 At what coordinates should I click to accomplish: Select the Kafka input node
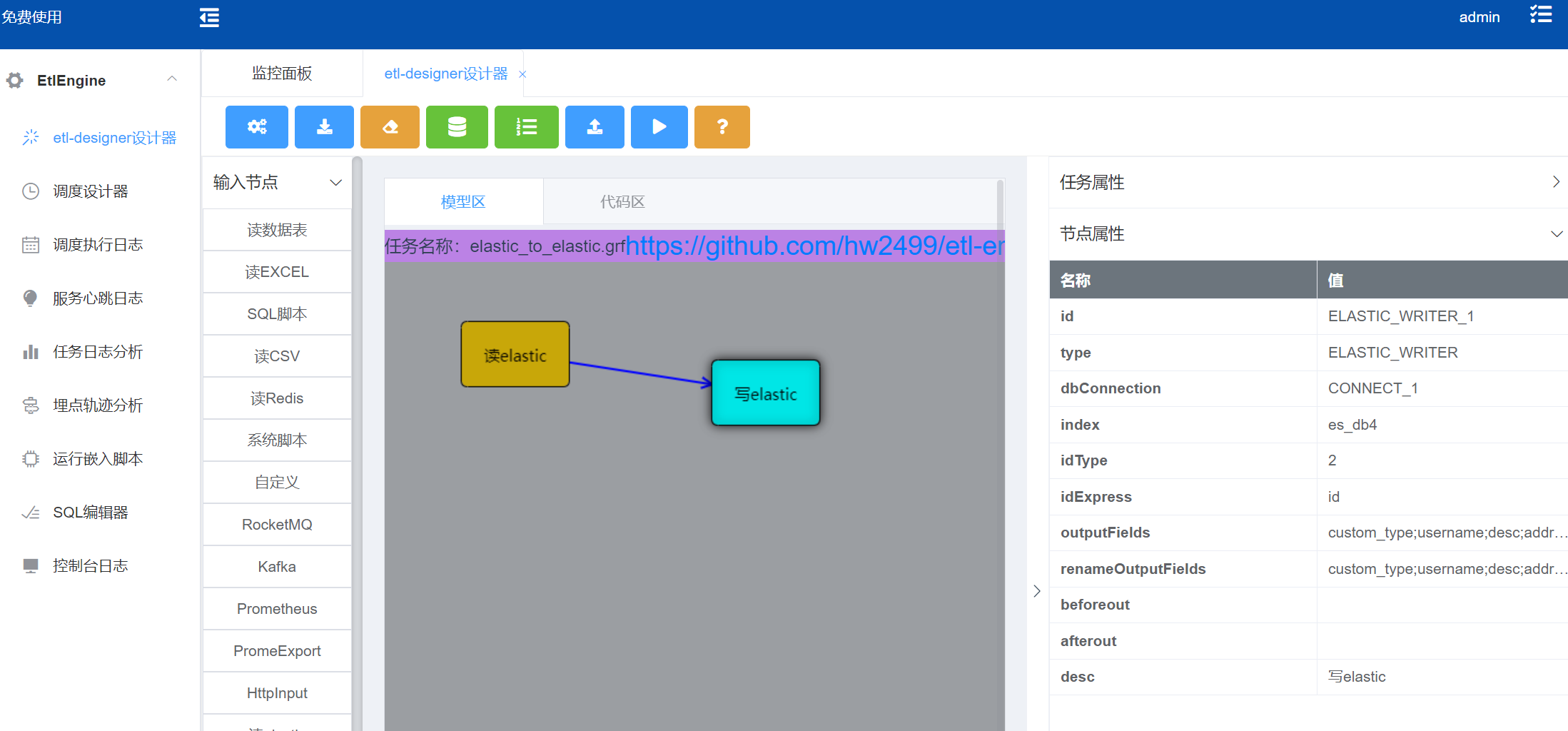click(277, 567)
